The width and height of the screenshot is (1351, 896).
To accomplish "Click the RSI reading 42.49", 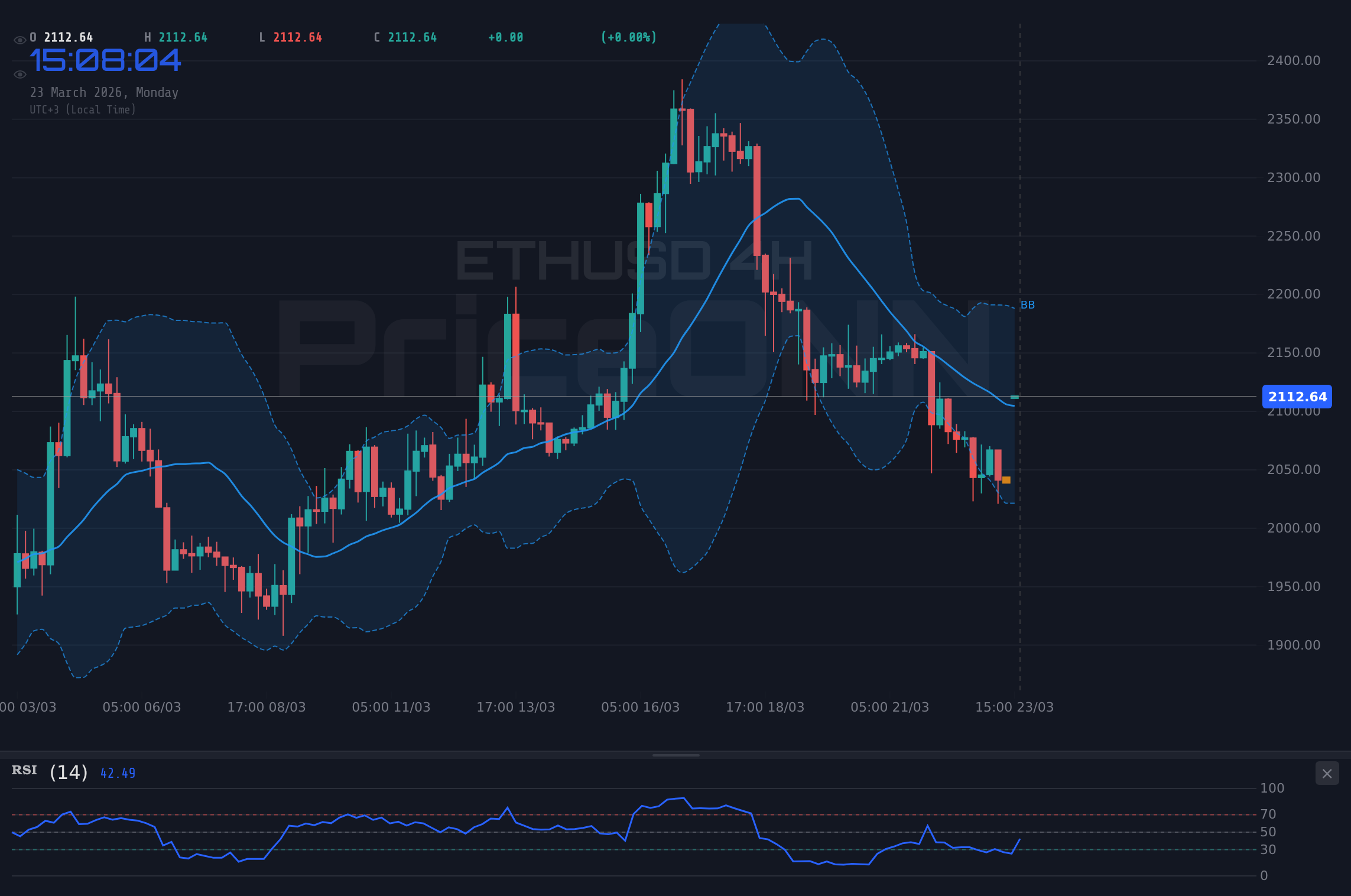I will [117, 772].
